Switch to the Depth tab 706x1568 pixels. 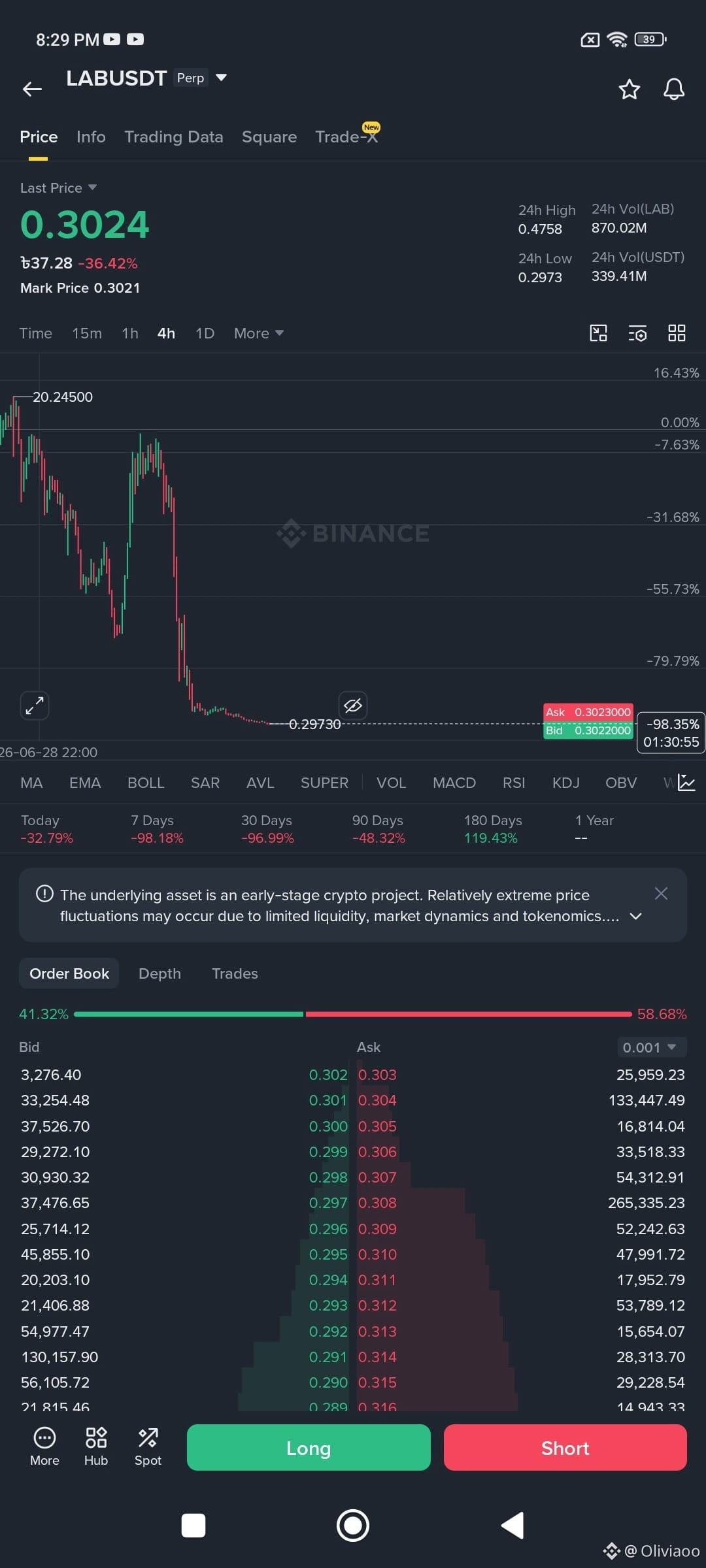point(160,973)
